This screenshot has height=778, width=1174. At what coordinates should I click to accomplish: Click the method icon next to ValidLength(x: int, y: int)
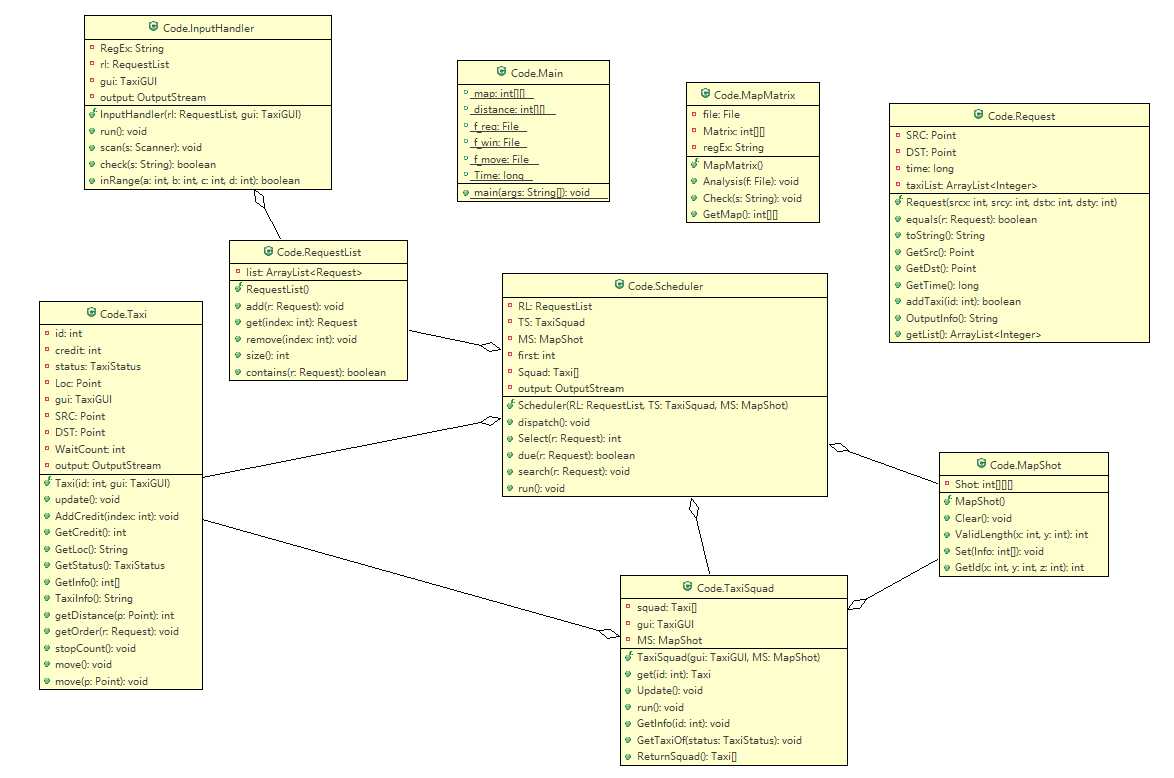(x=947, y=535)
